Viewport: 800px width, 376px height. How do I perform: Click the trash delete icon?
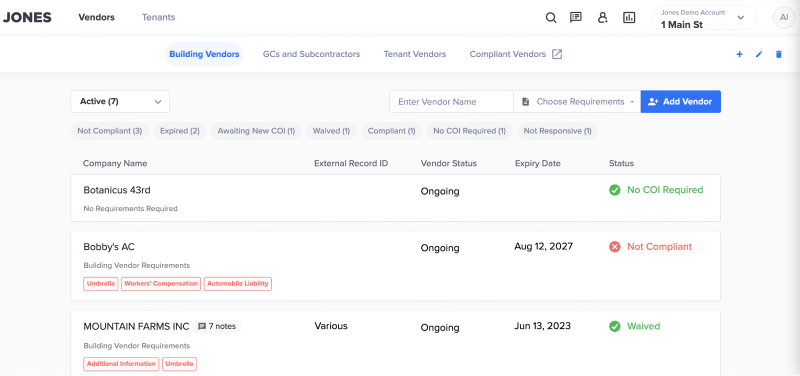tap(778, 54)
